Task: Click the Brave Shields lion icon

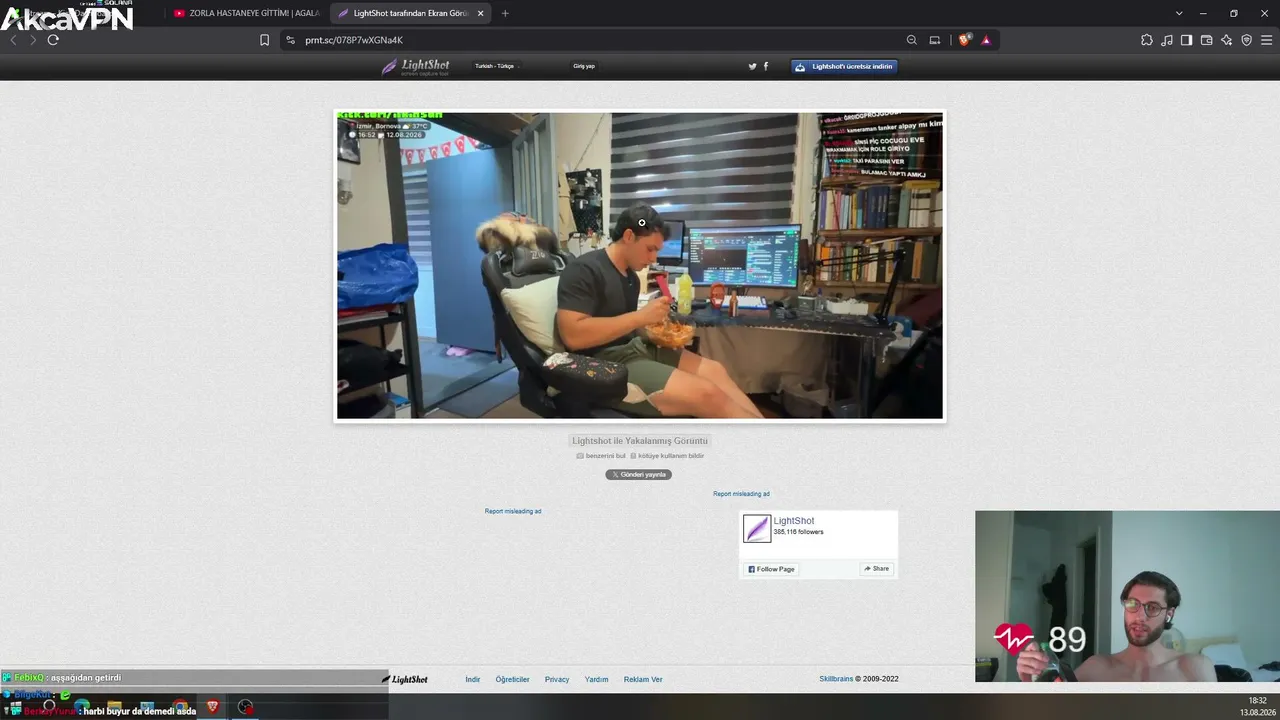Action: 964,40
